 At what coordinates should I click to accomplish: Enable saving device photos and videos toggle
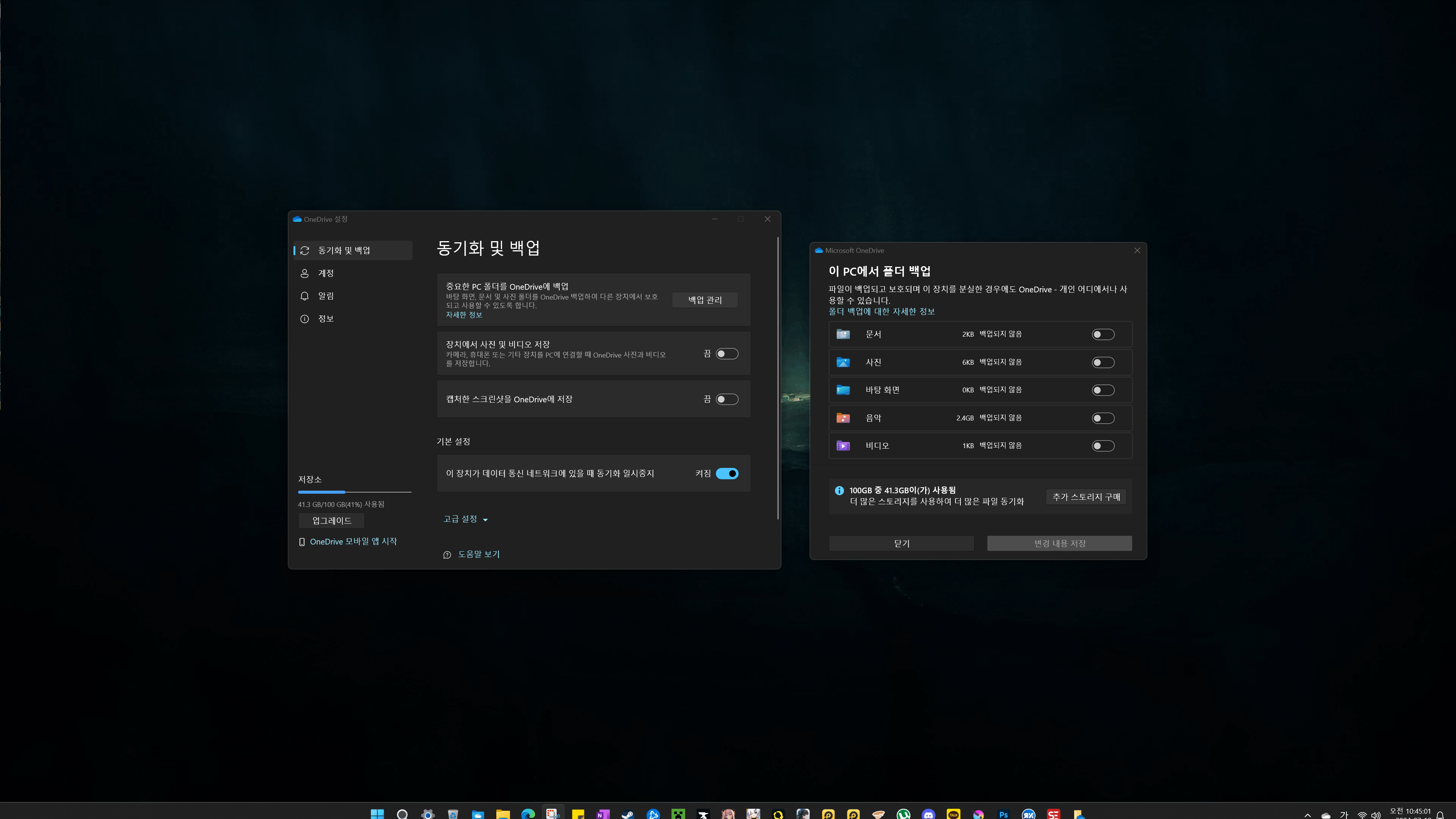[x=727, y=354]
